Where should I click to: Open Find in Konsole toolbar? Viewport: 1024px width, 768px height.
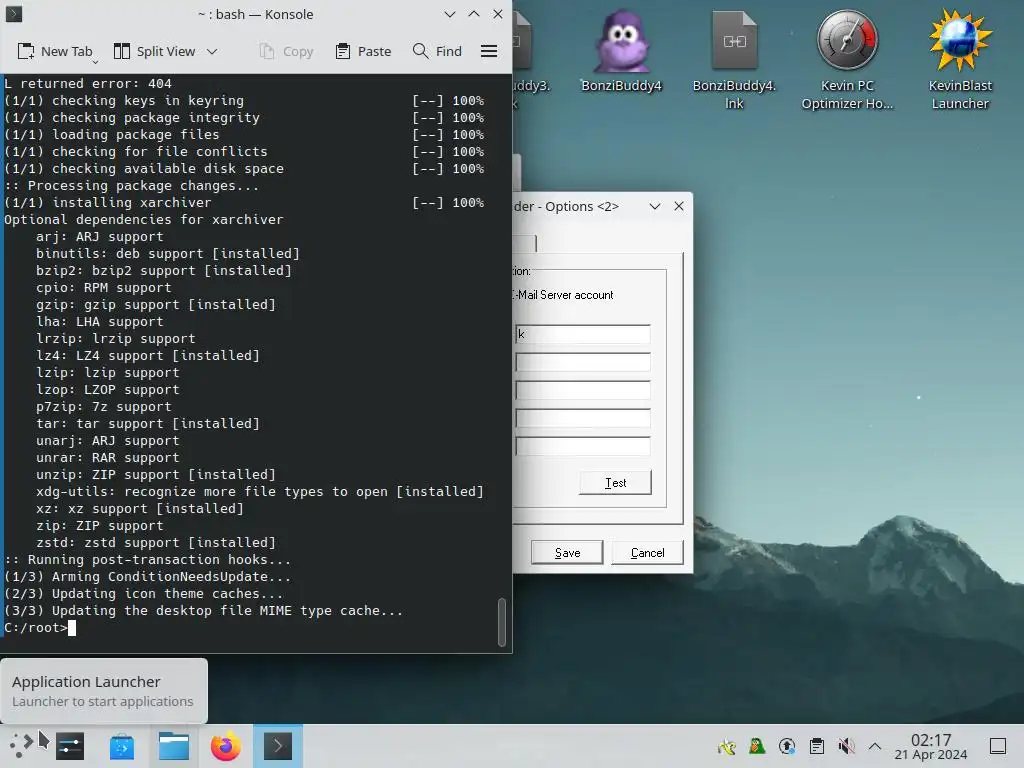(x=438, y=51)
